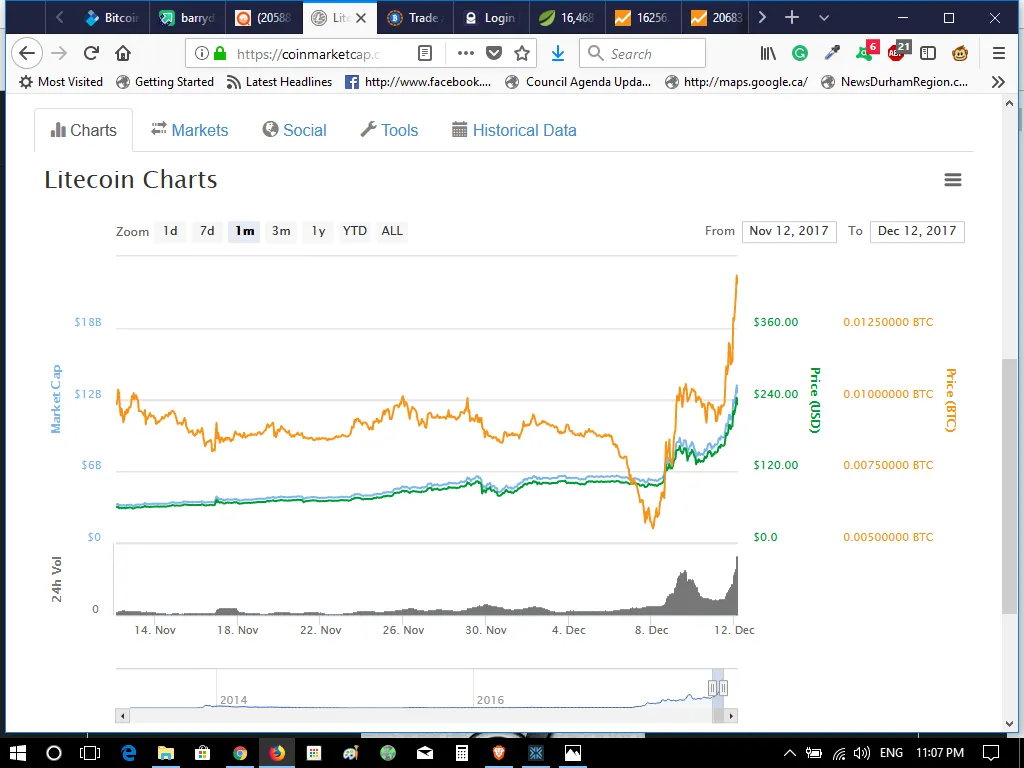
Task: Set chart zoom to 3m
Action: [281, 231]
